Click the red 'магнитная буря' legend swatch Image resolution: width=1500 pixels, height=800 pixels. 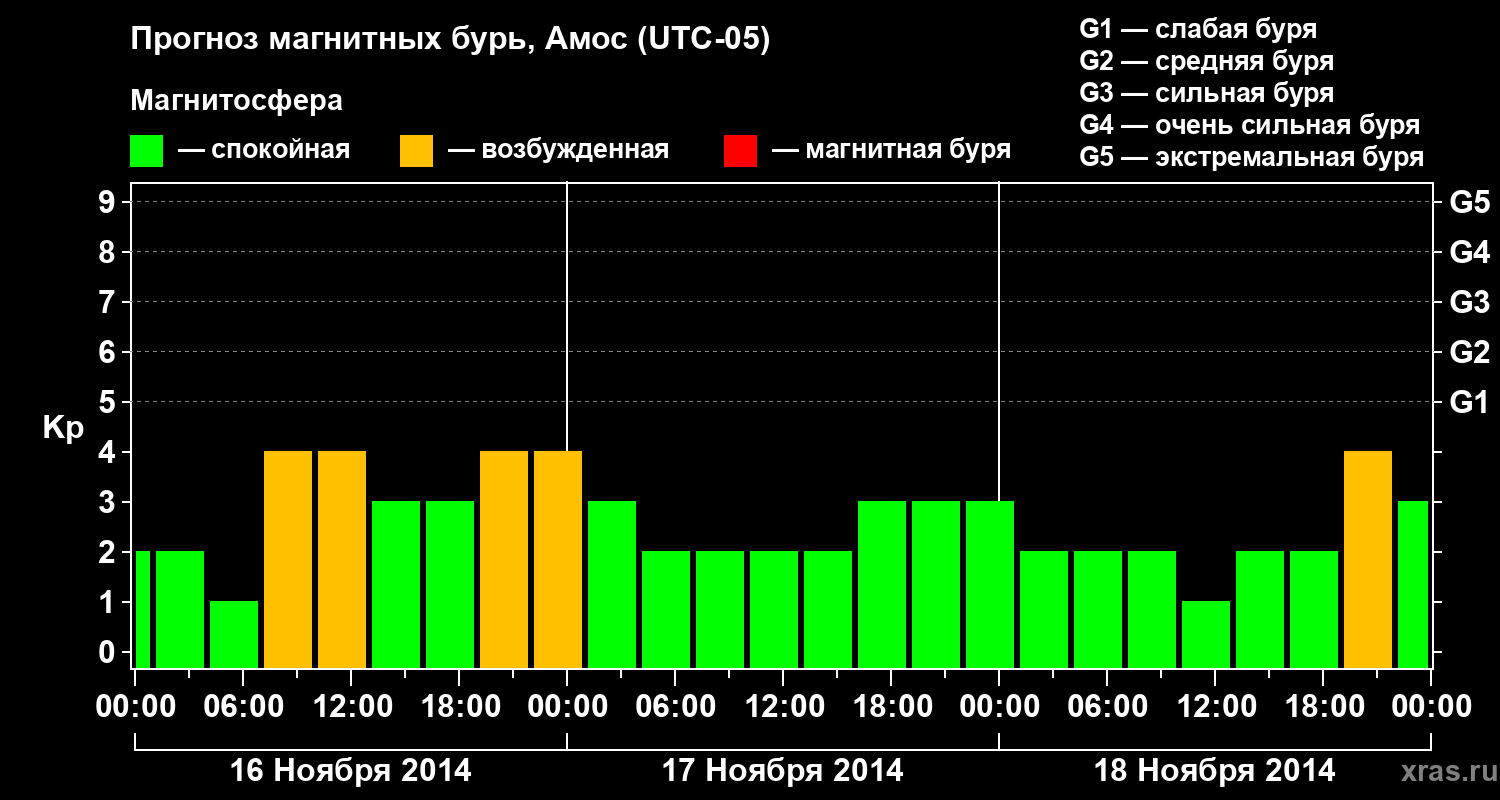[740, 151]
